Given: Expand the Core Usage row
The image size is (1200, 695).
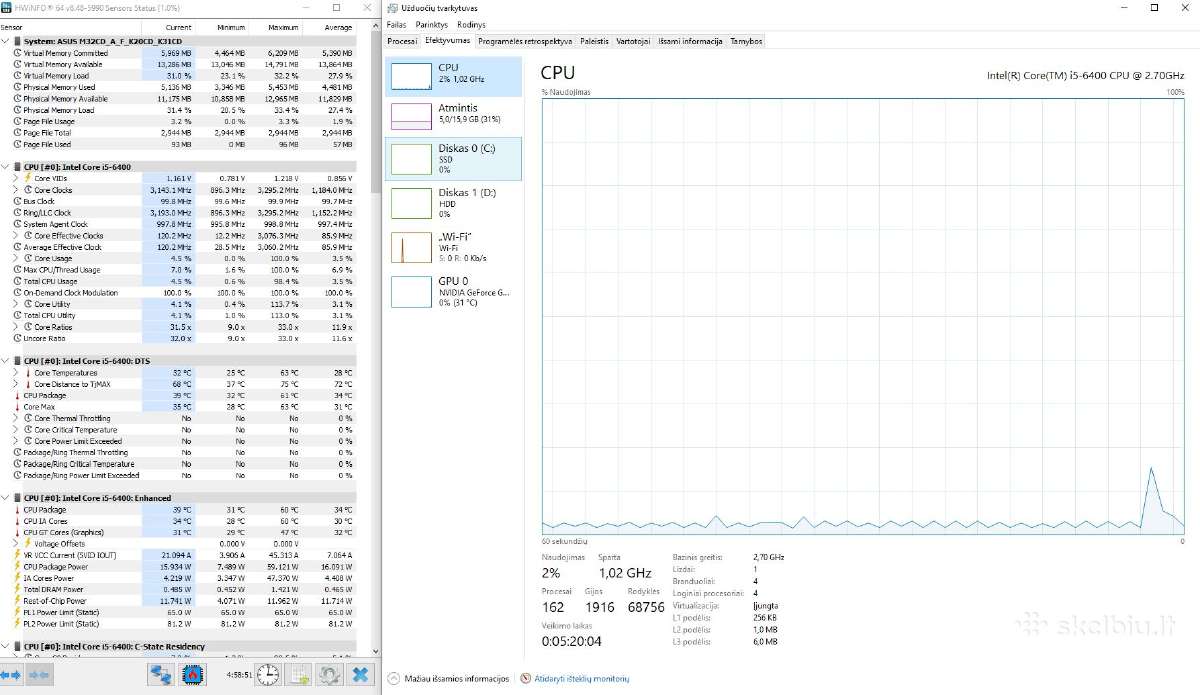Looking at the screenshot, I should coord(17,258).
